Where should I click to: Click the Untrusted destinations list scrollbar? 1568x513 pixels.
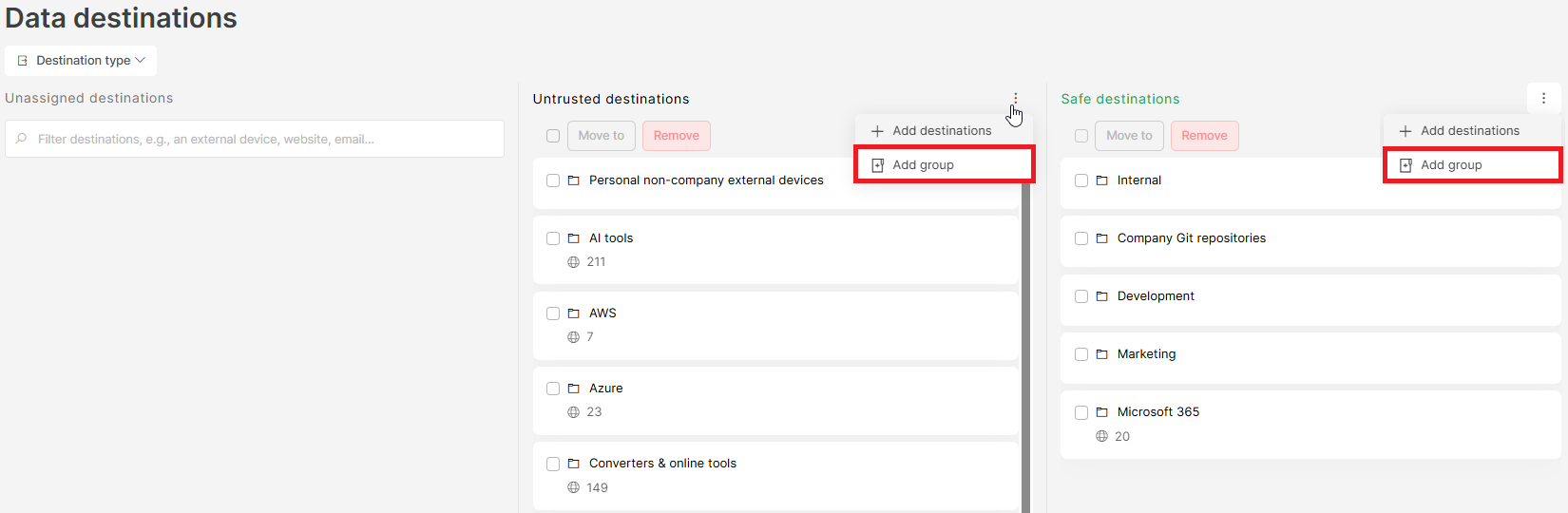tap(1026, 348)
